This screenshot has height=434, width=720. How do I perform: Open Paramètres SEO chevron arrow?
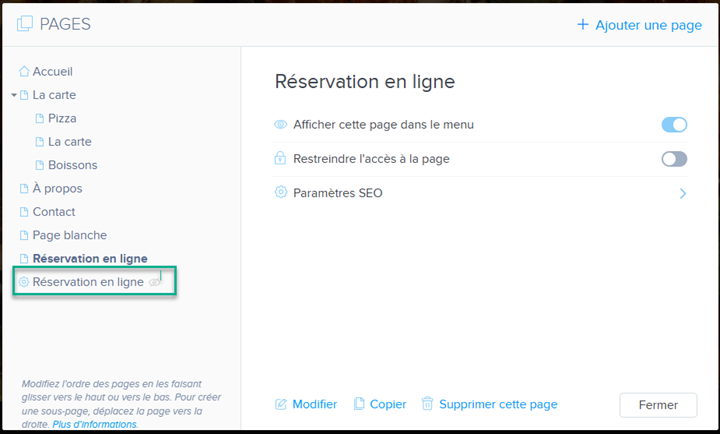[683, 193]
